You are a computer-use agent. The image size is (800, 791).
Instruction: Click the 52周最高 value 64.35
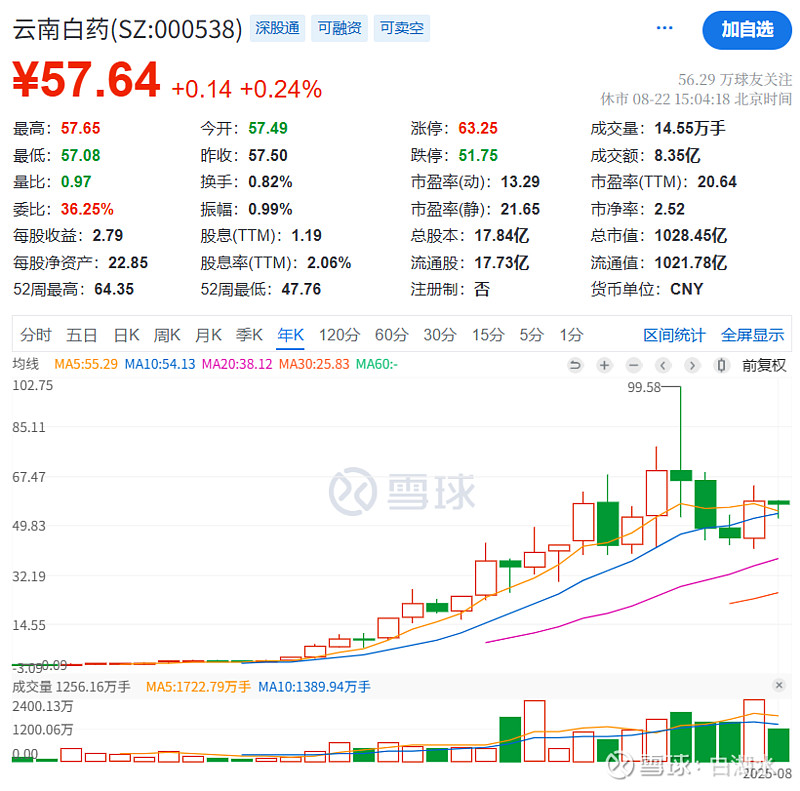[x=114, y=290]
